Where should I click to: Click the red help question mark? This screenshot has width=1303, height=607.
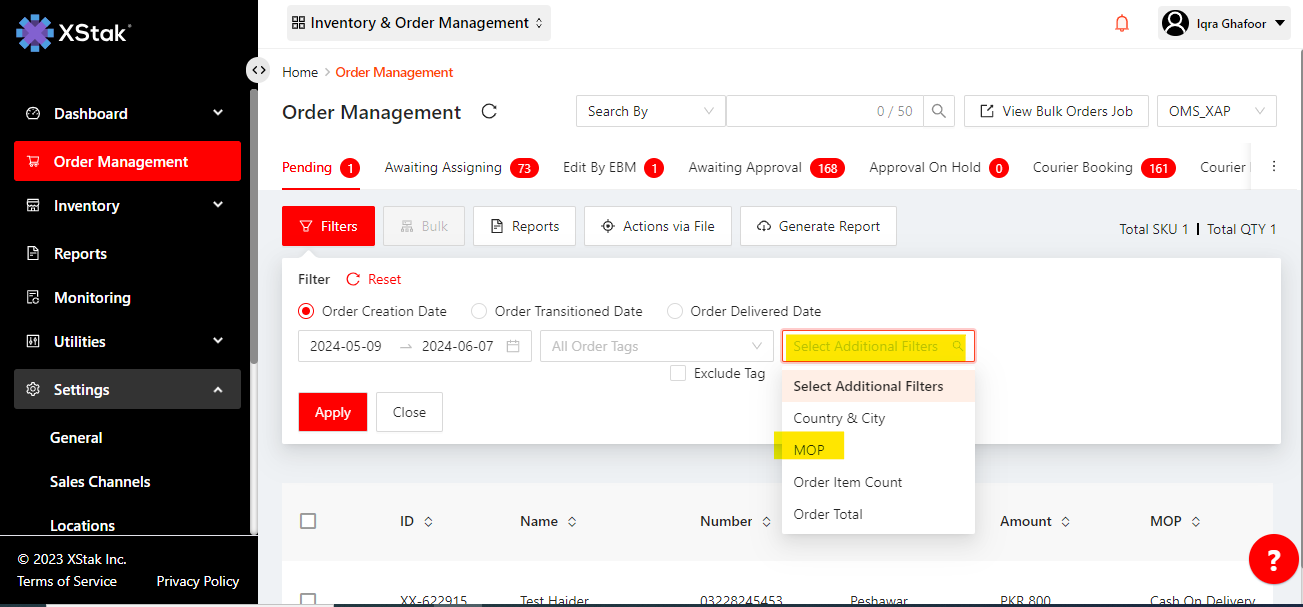pyautogui.click(x=1273, y=559)
